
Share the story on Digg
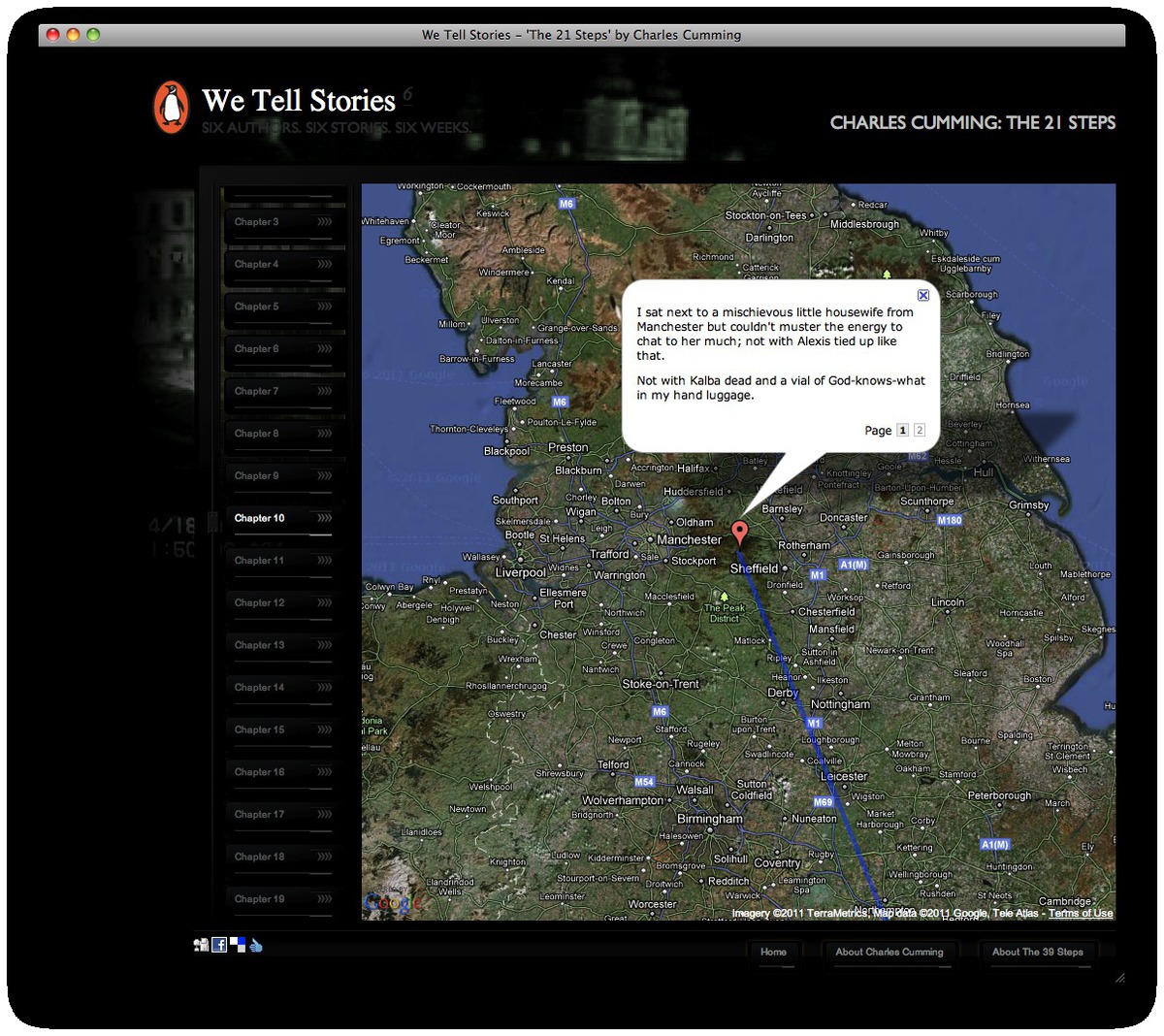point(201,945)
